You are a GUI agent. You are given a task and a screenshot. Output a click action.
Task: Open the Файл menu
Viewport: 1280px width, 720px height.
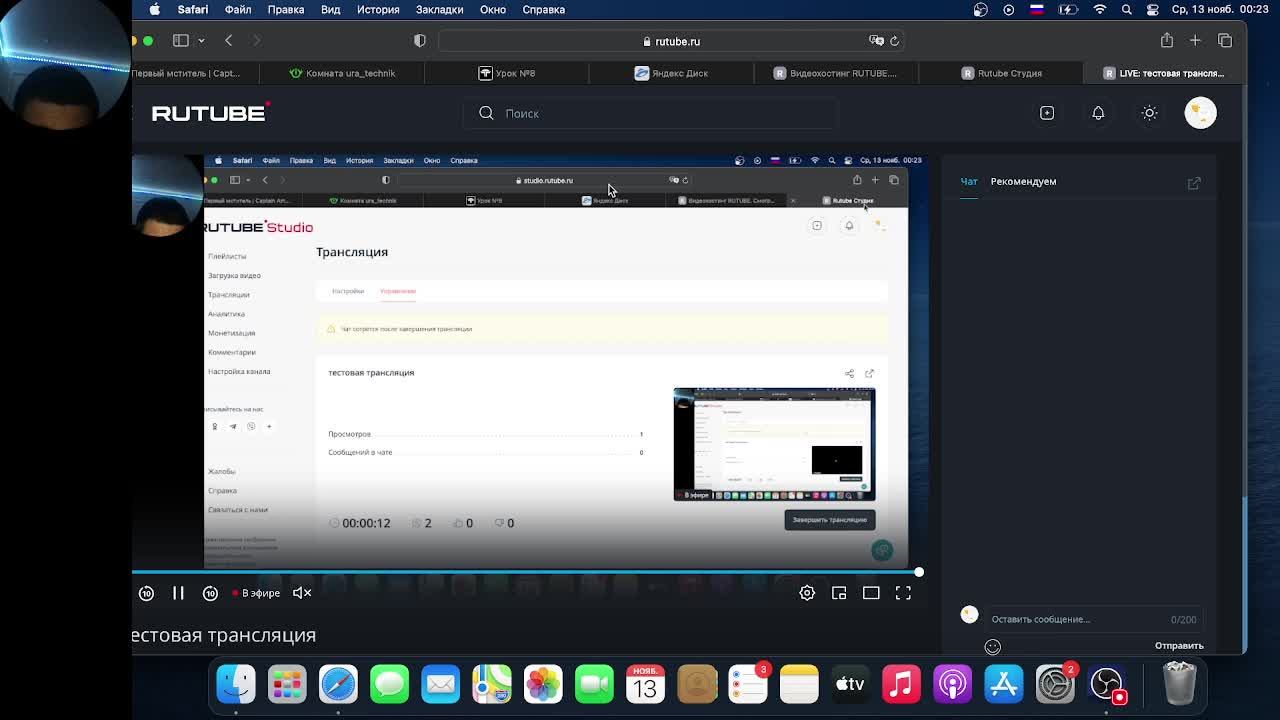238,9
